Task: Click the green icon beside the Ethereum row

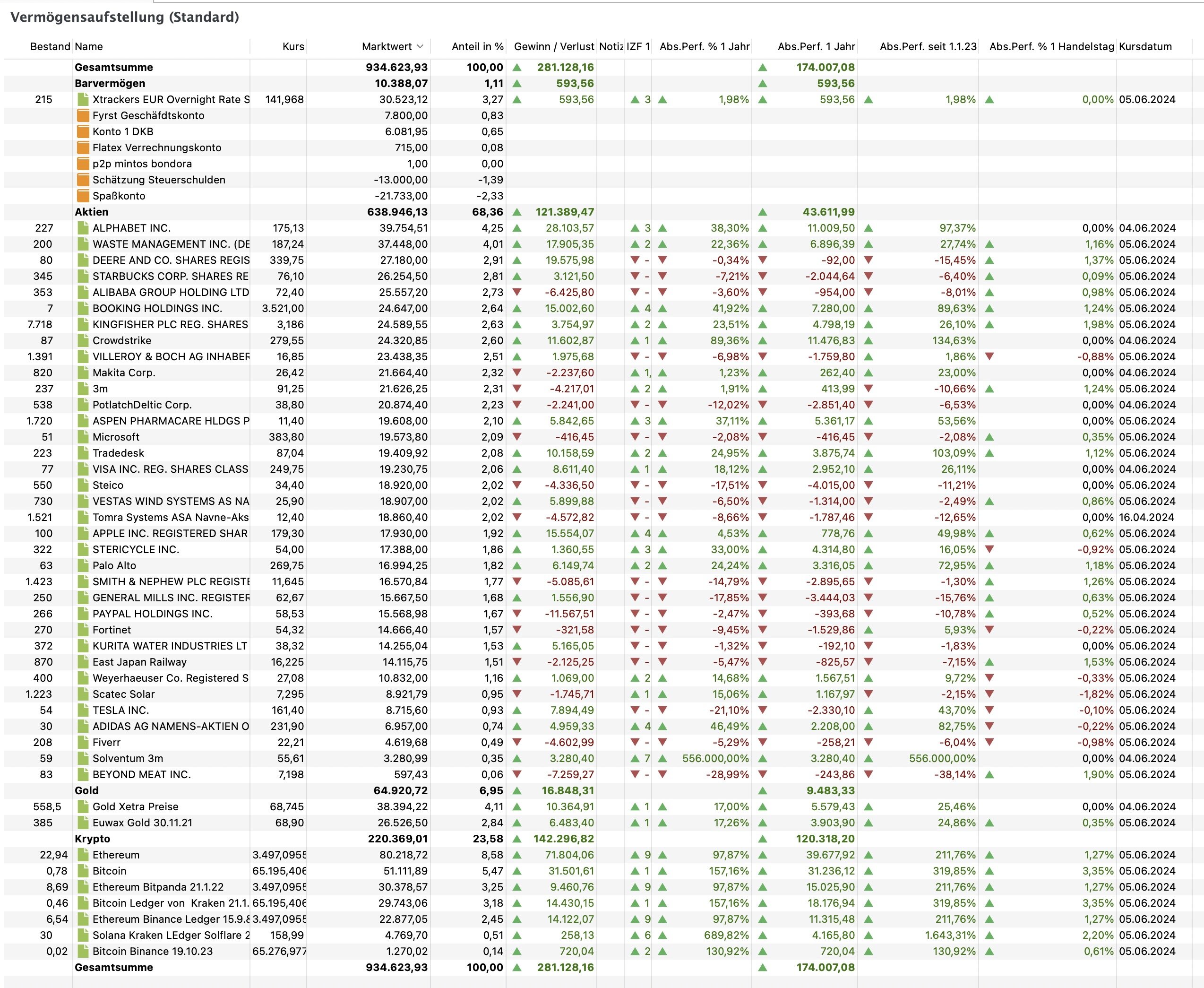Action: click(x=83, y=855)
